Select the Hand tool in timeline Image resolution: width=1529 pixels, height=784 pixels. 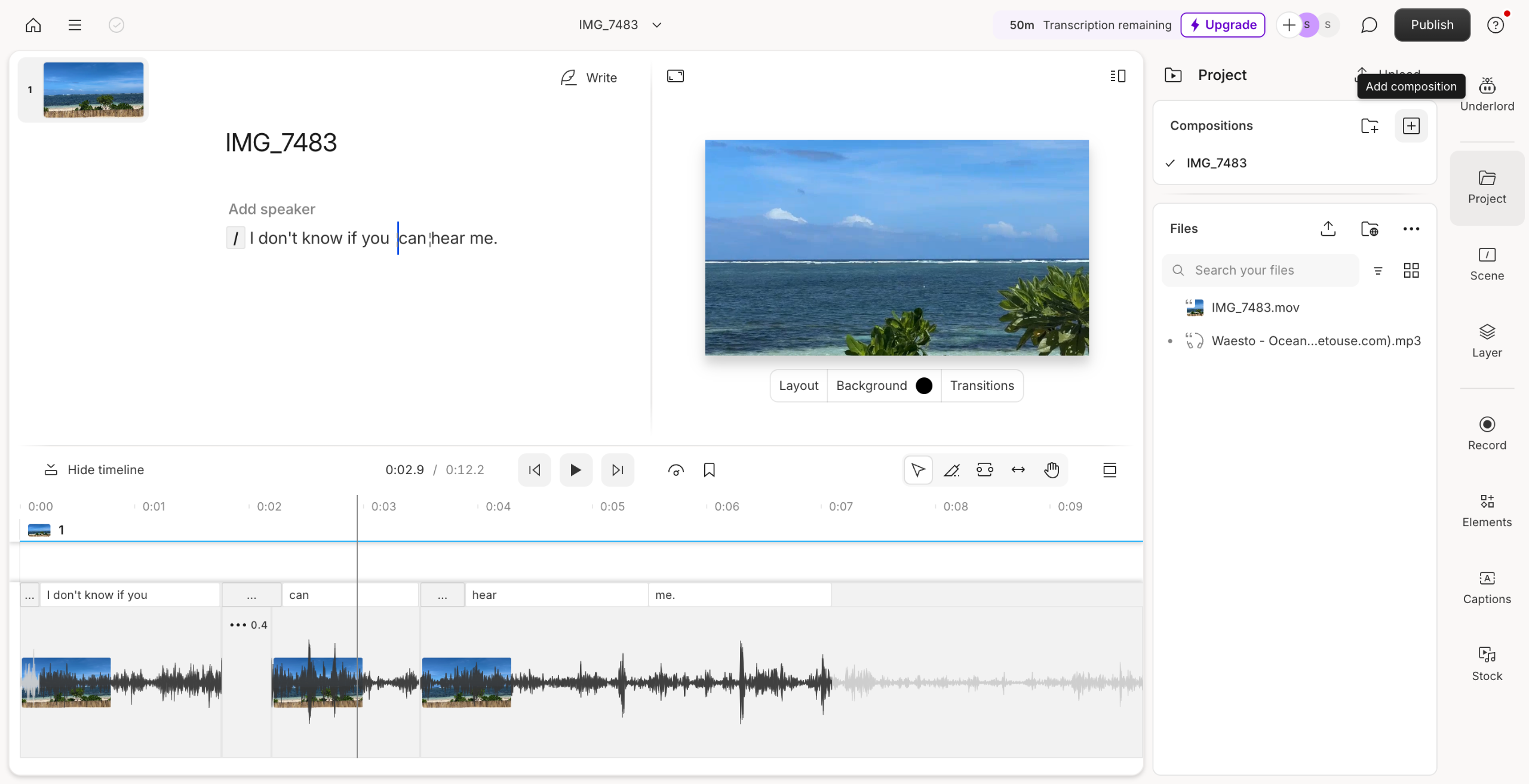(1051, 470)
